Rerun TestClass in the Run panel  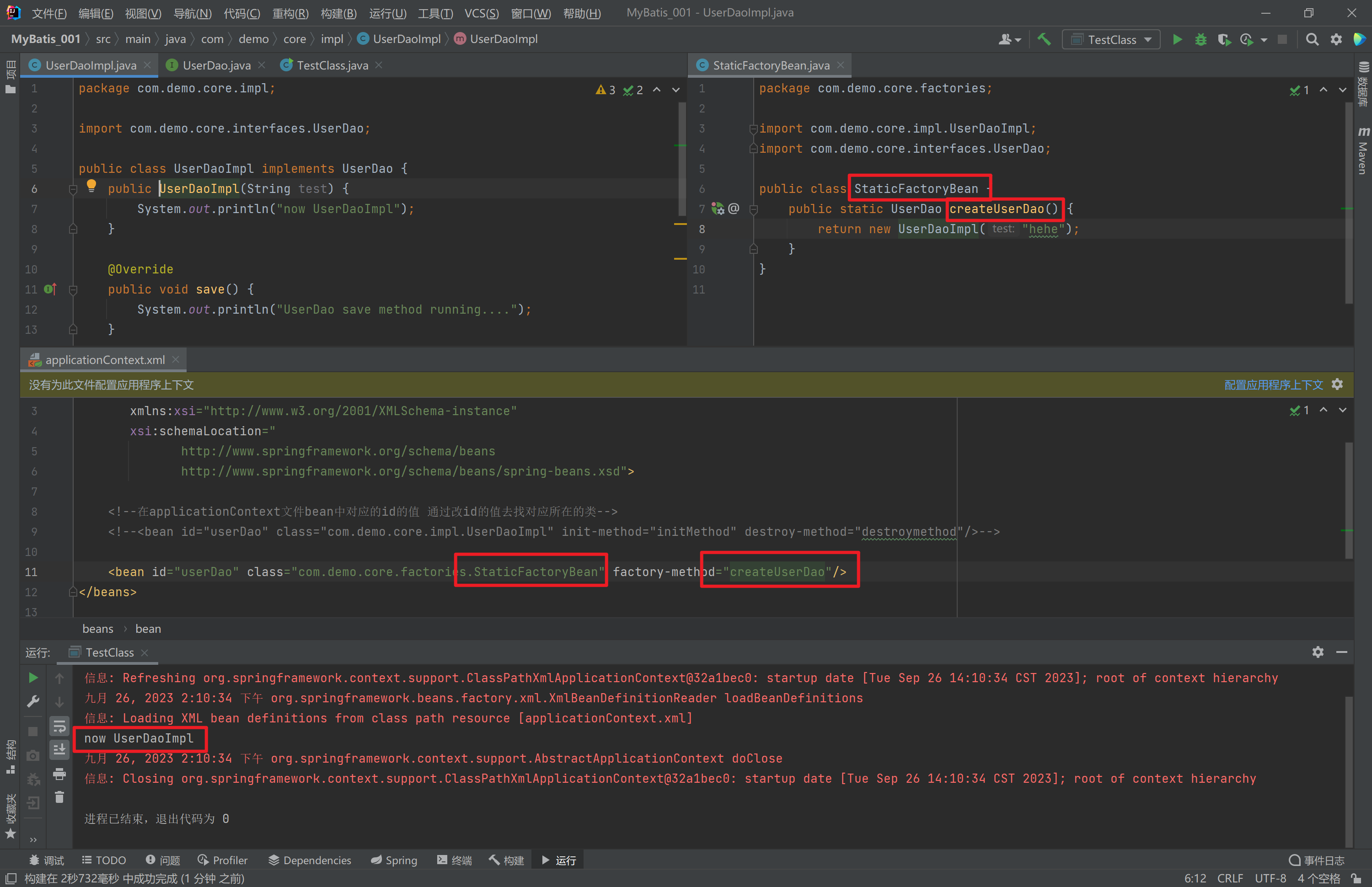(x=33, y=678)
